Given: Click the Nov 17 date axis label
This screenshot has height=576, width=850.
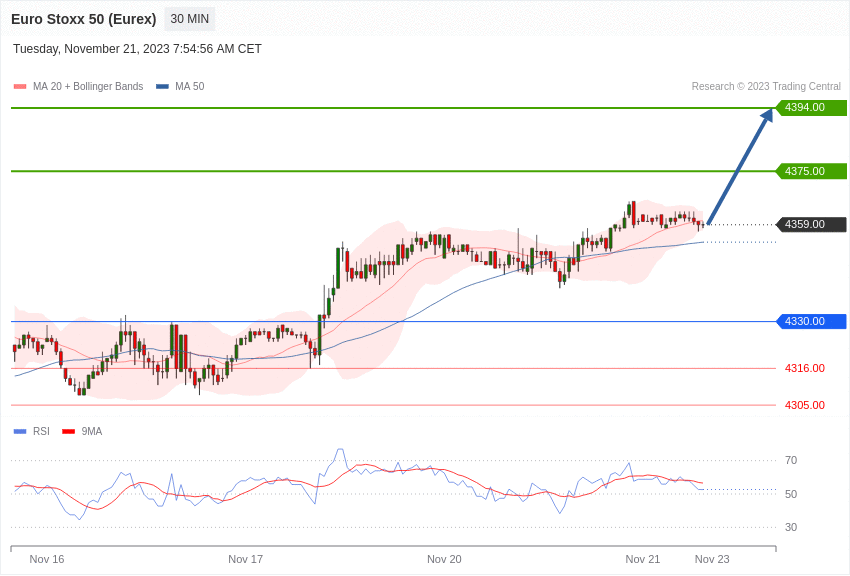Looking at the screenshot, I should tap(246, 559).
